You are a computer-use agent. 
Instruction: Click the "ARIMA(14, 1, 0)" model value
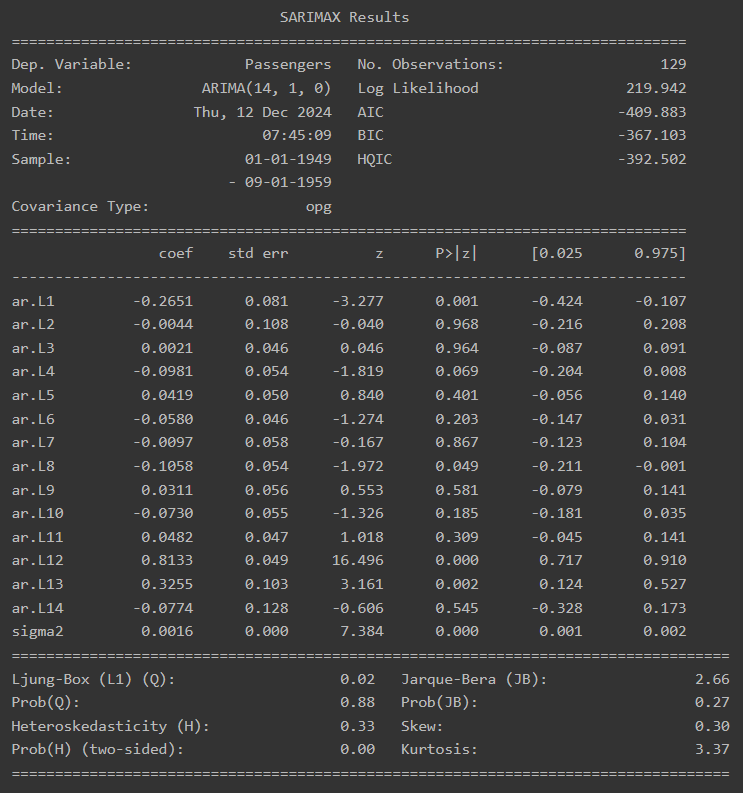tap(267, 89)
